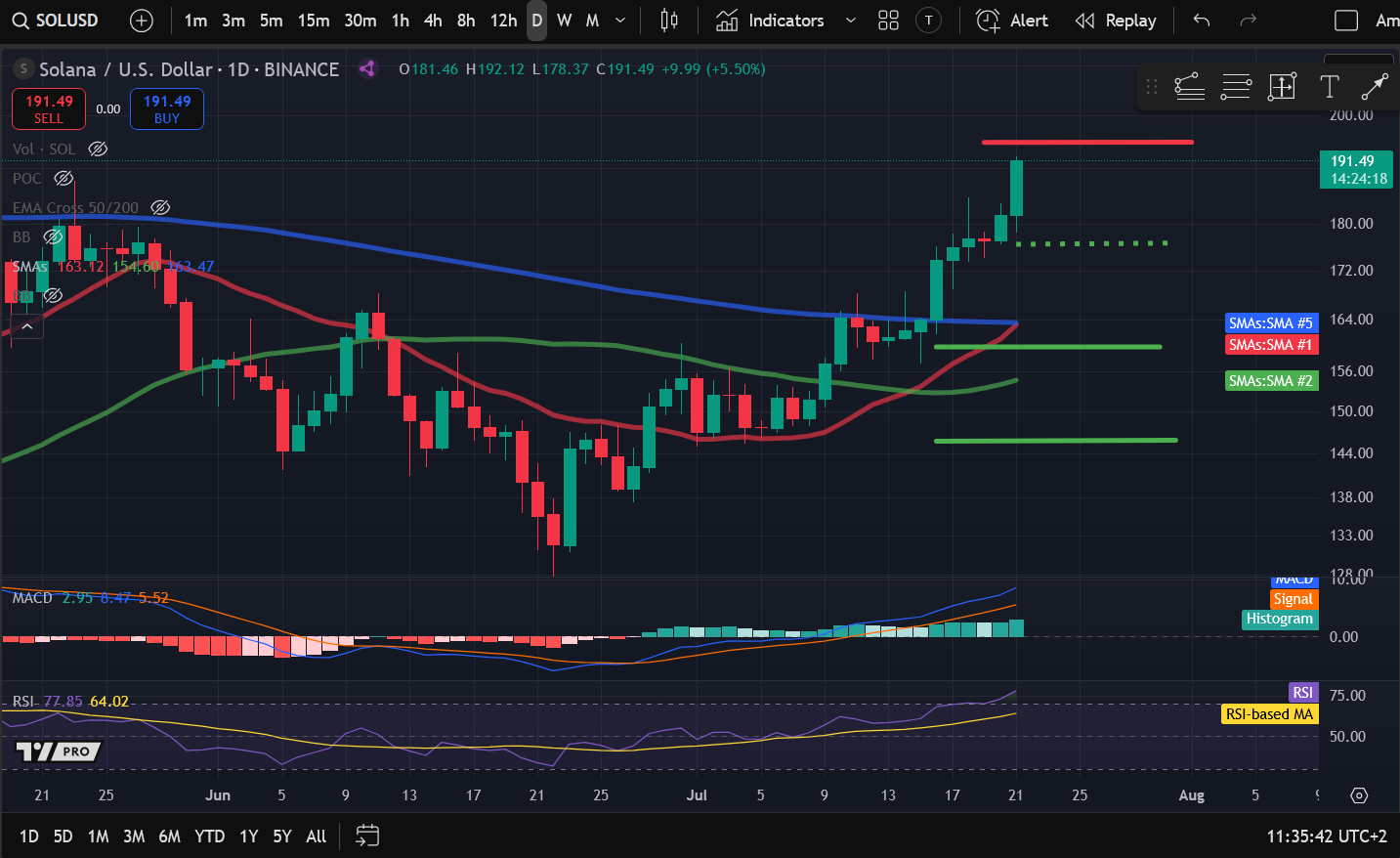
Task: Toggle visibility of Vol SOL indicator
Action: click(98, 149)
